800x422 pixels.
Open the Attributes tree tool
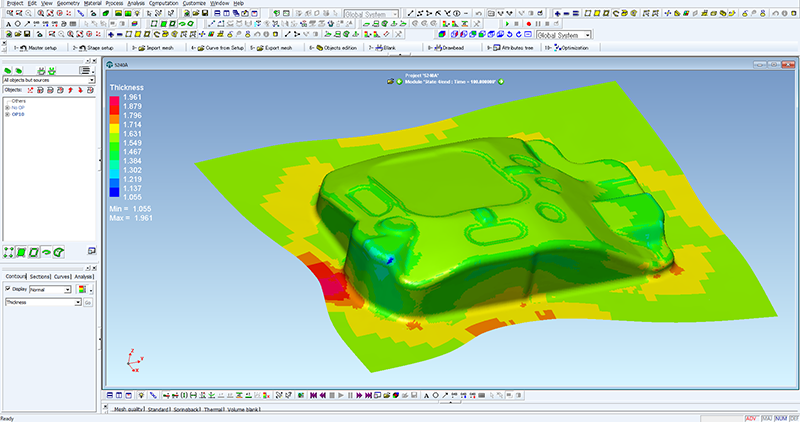coord(515,47)
